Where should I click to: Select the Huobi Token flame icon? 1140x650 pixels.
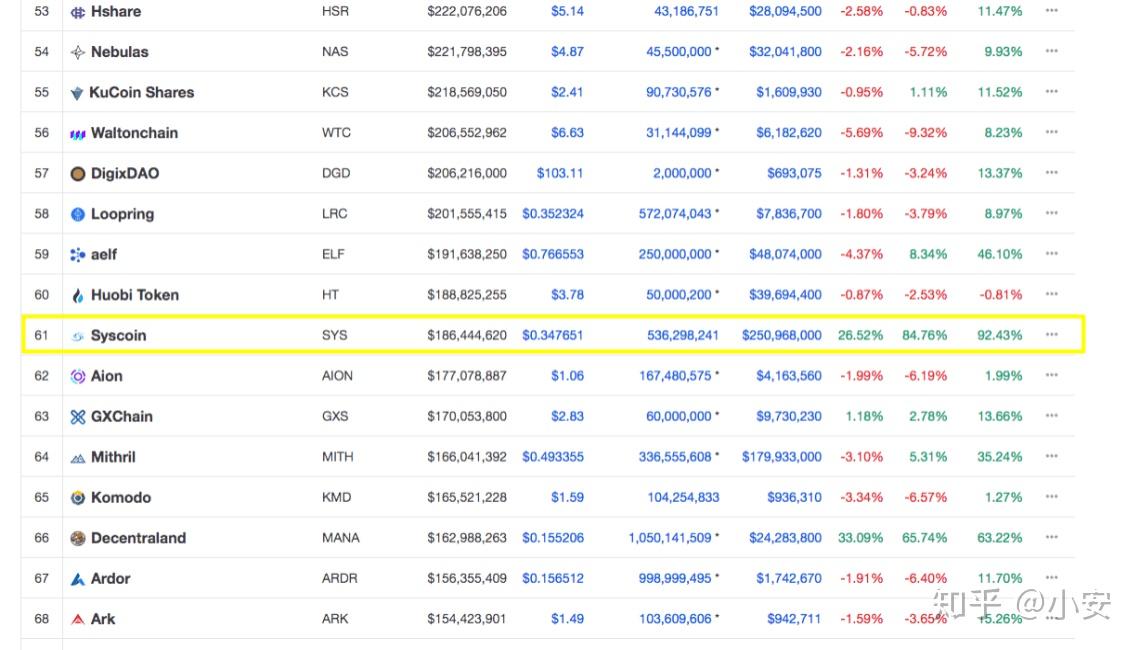coord(78,295)
